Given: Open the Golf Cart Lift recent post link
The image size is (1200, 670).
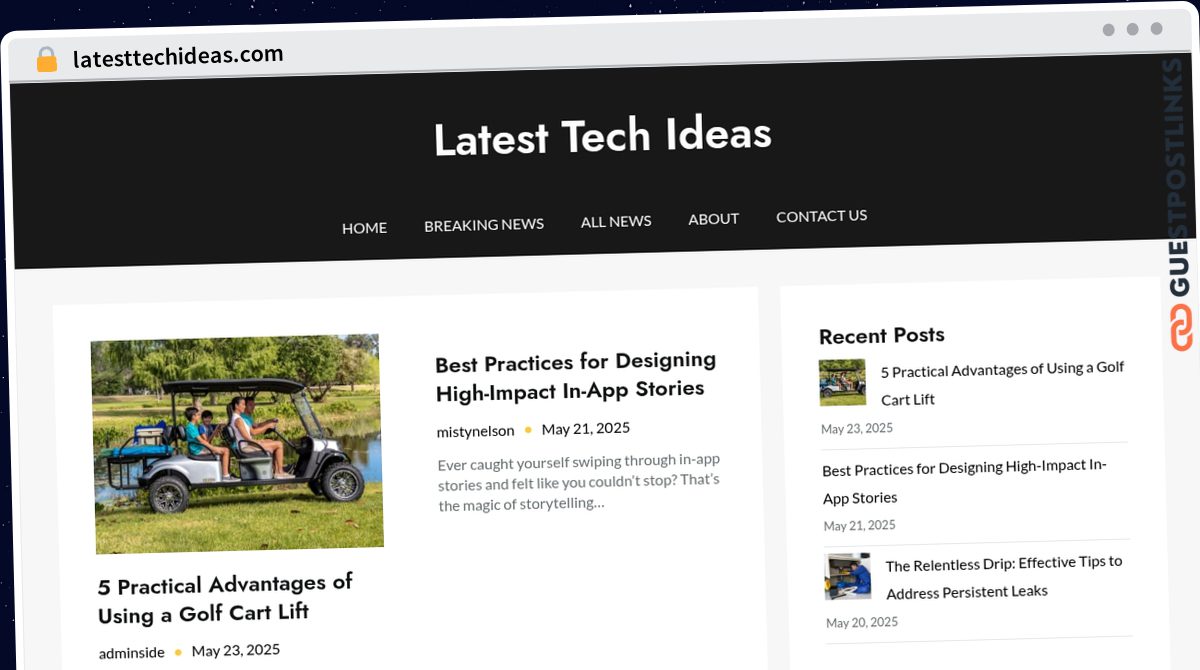Looking at the screenshot, I should coord(1002,384).
